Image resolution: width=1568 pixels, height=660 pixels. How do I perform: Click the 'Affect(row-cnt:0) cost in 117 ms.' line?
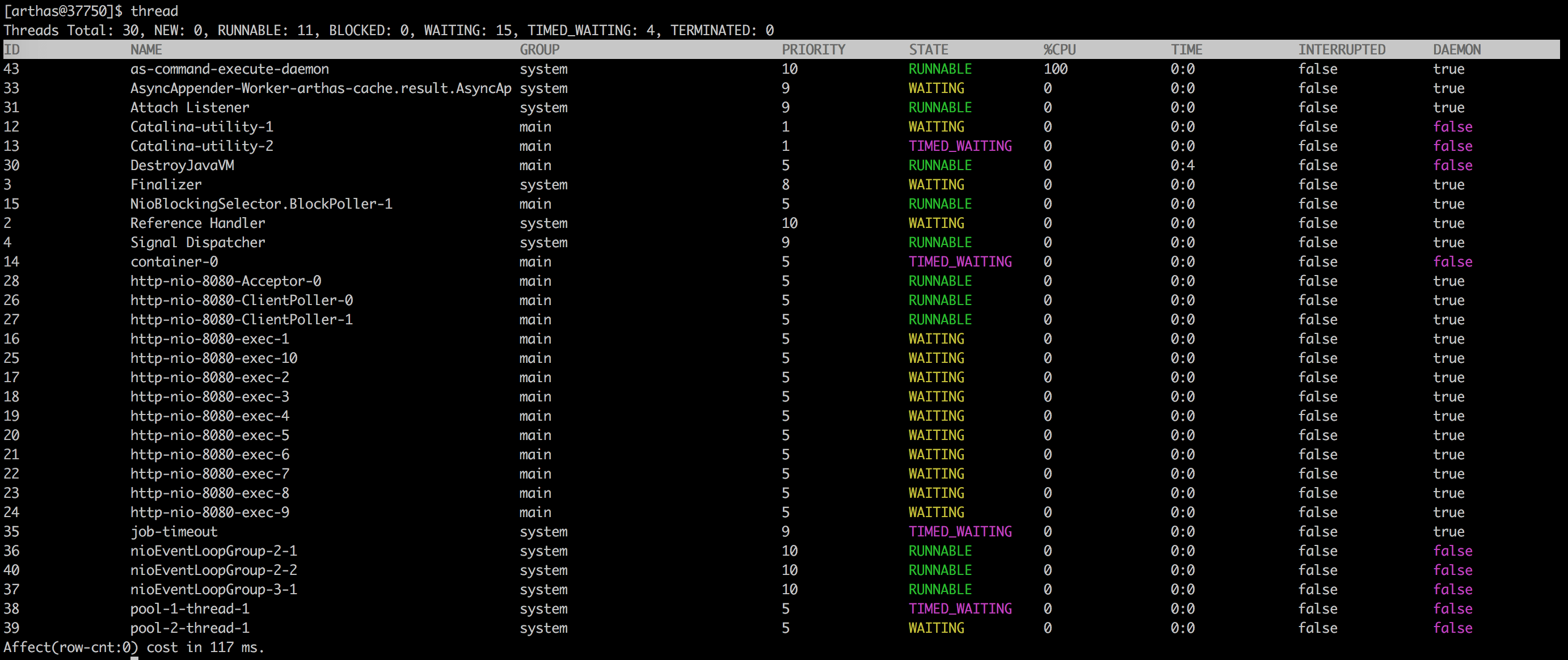(134, 647)
